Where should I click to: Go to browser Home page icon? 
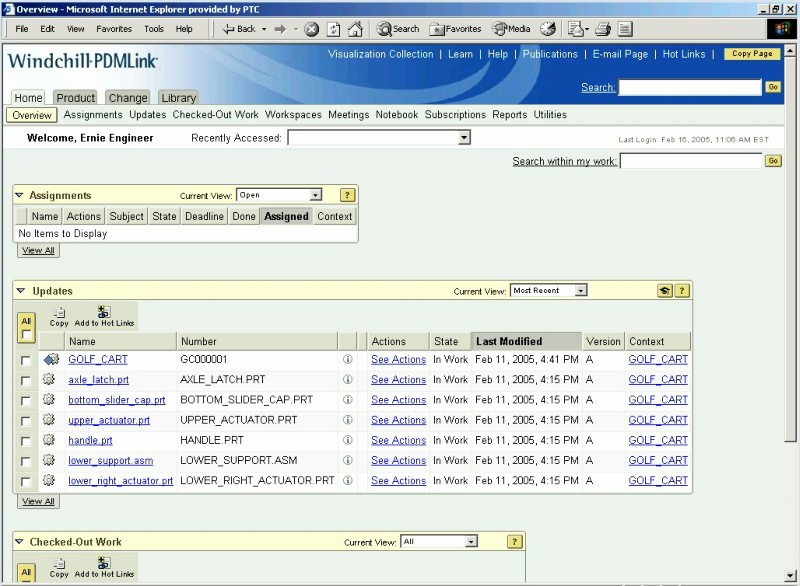[x=355, y=29]
